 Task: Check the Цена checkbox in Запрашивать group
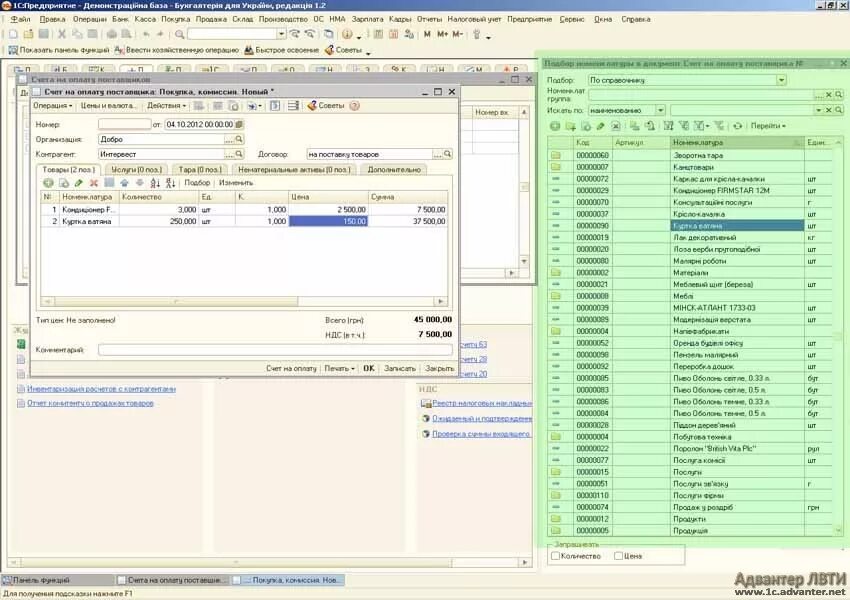click(x=618, y=556)
